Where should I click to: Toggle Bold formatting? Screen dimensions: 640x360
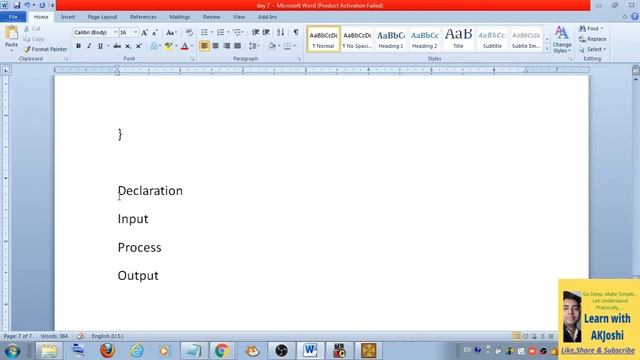coord(78,46)
